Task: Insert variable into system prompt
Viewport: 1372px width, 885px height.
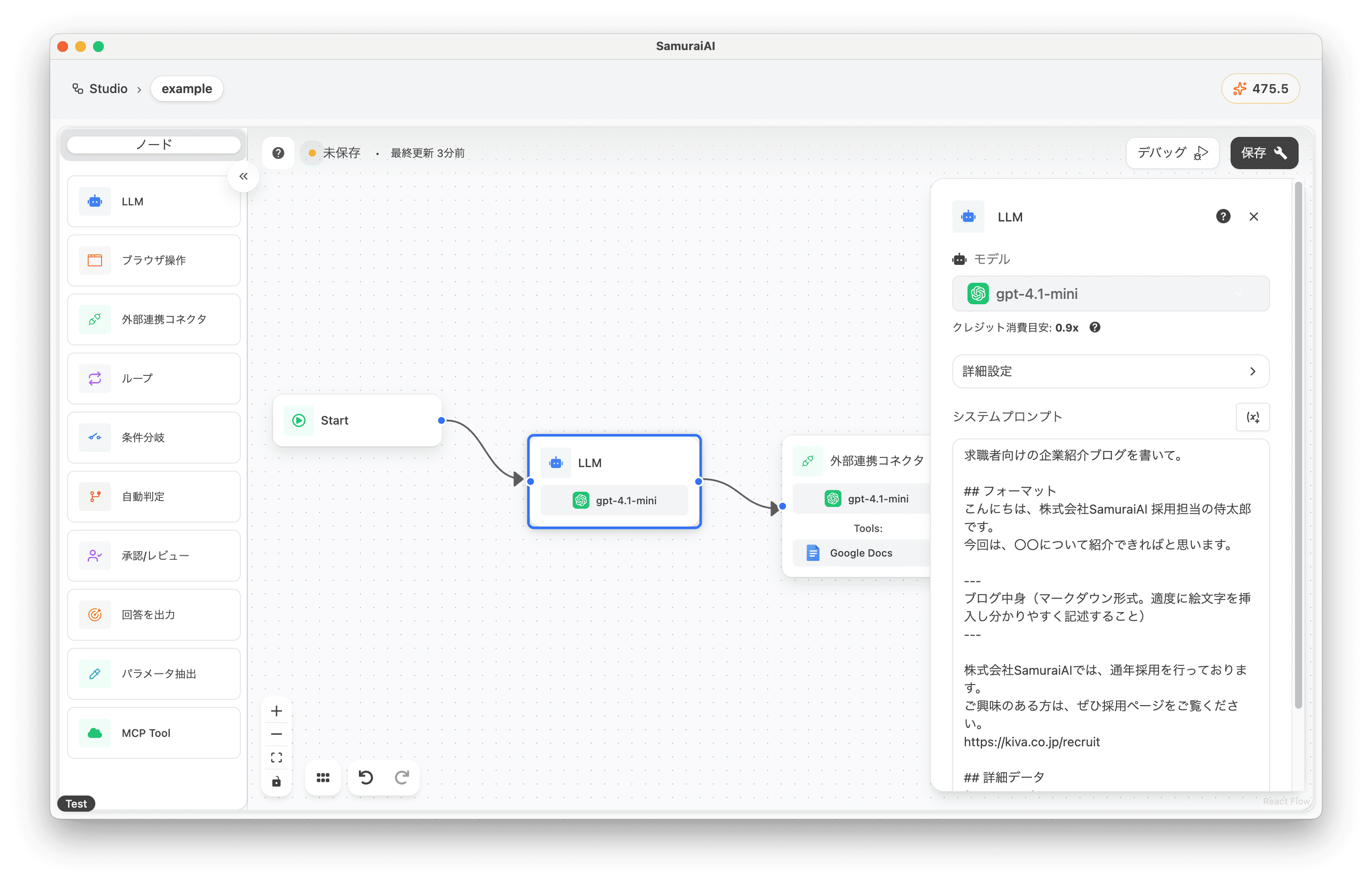Action: [1253, 417]
